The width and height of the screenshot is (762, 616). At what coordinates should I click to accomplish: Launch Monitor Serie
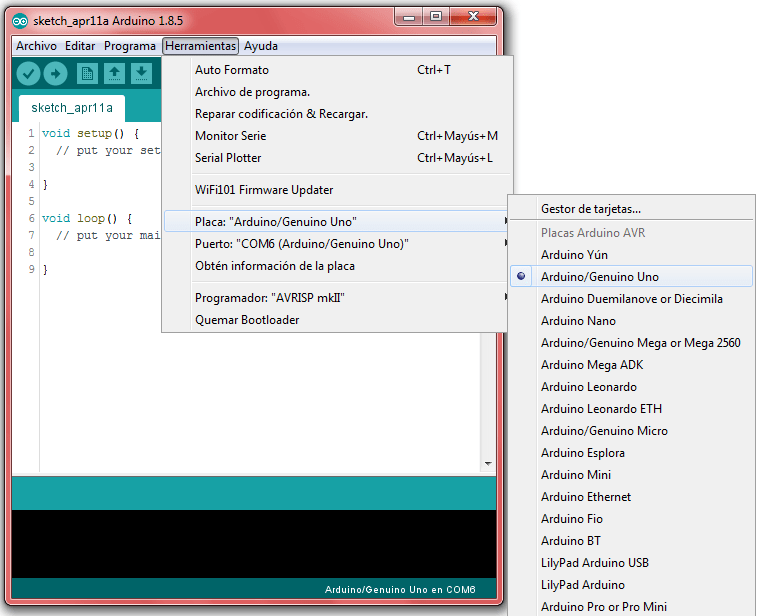(230, 136)
